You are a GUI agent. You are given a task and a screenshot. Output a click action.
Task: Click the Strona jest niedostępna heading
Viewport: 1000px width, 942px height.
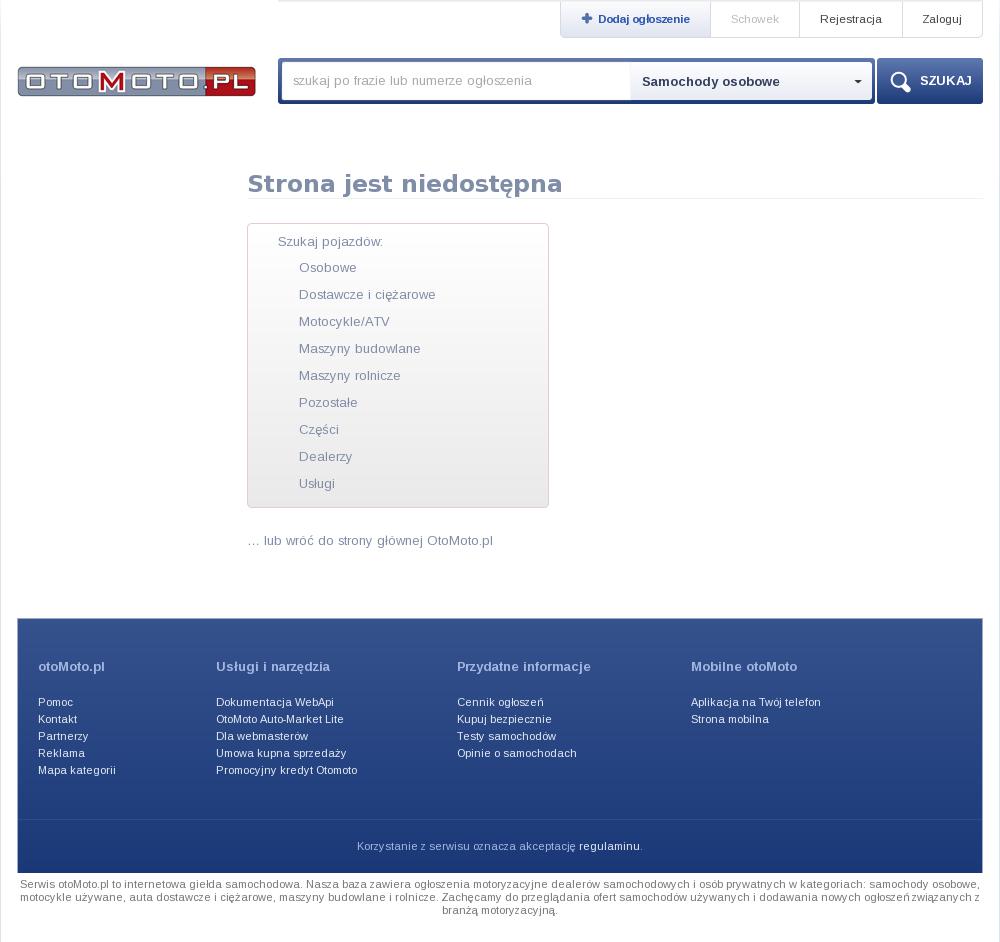pyautogui.click(x=404, y=184)
